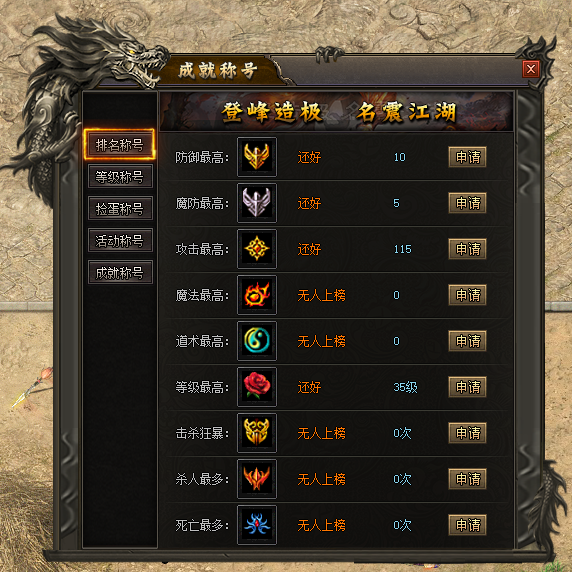Viewport: 572px width, 572px height.
Task: Click the blue 死亡最多 emblem icon
Action: pos(257,525)
